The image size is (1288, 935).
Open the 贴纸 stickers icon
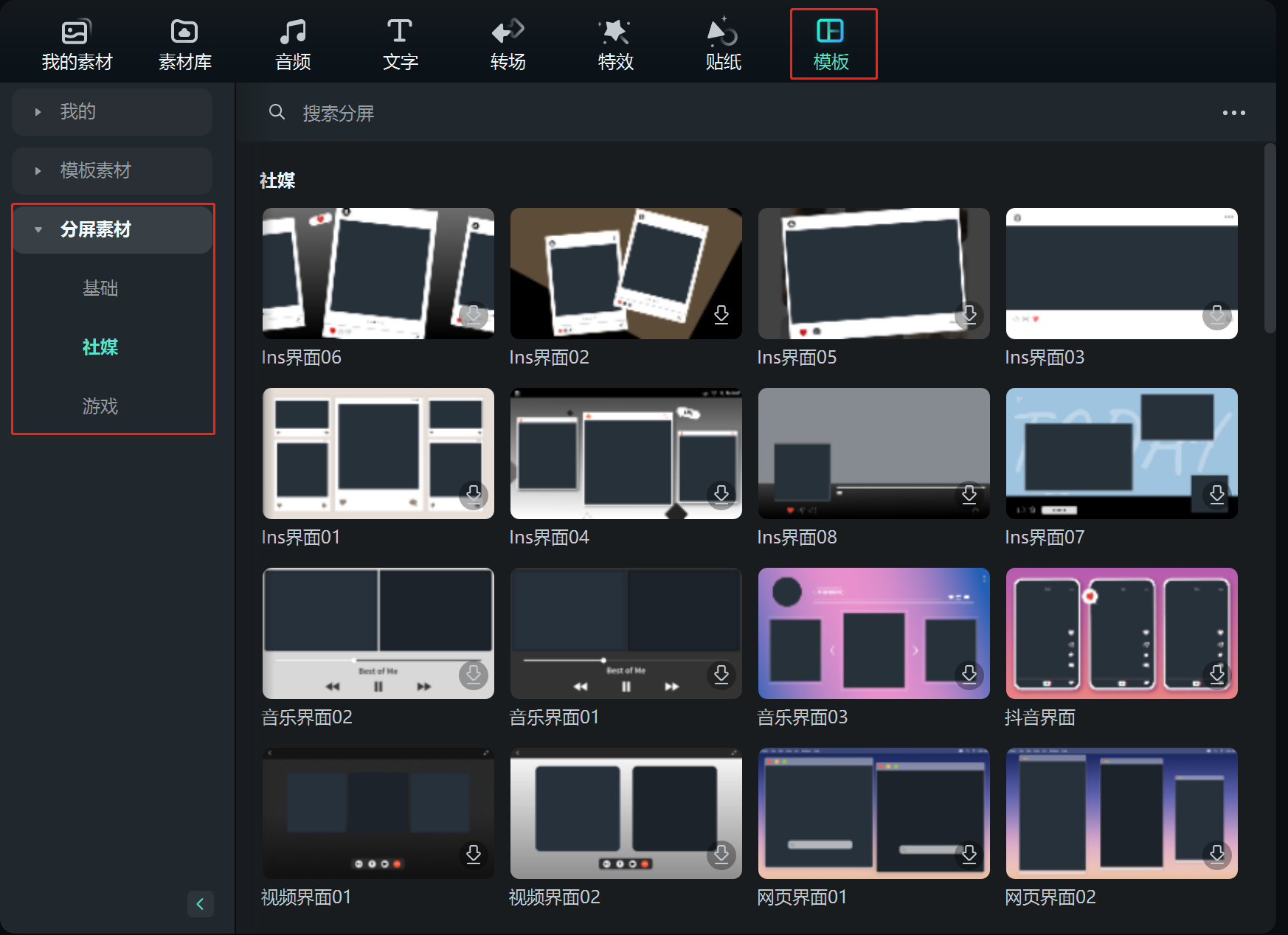pos(723,32)
